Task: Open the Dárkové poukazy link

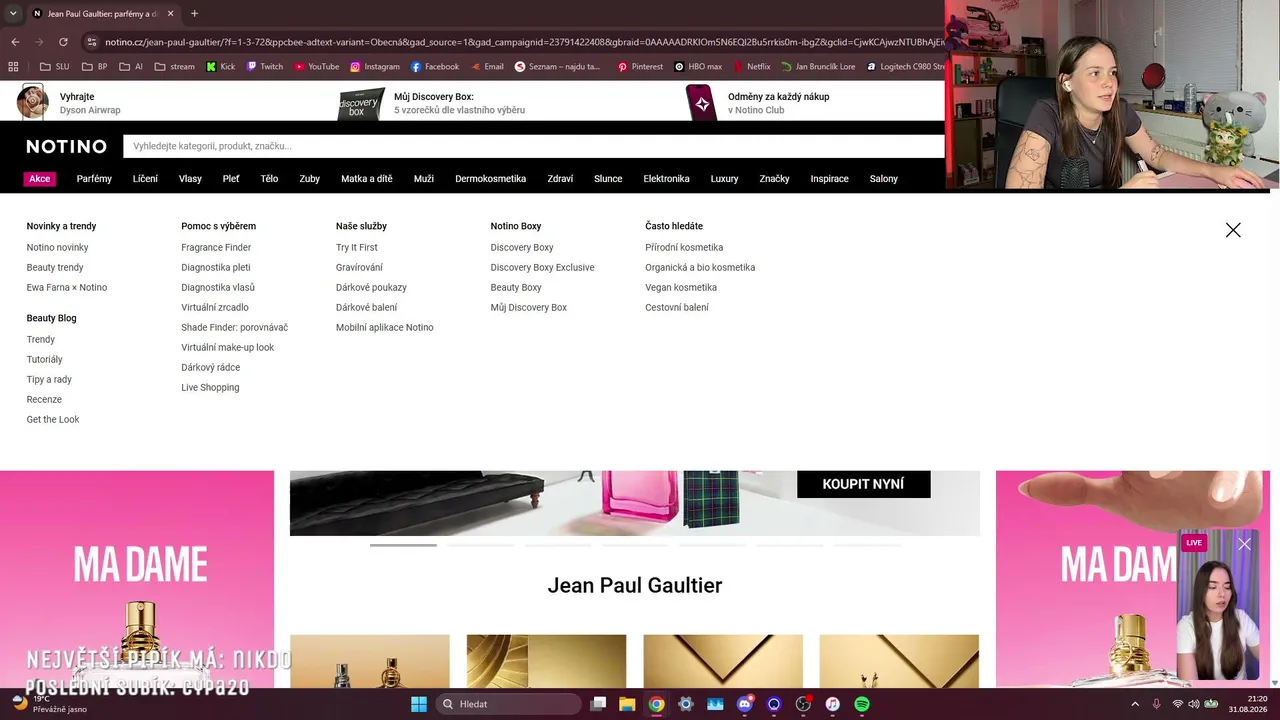Action: (371, 287)
